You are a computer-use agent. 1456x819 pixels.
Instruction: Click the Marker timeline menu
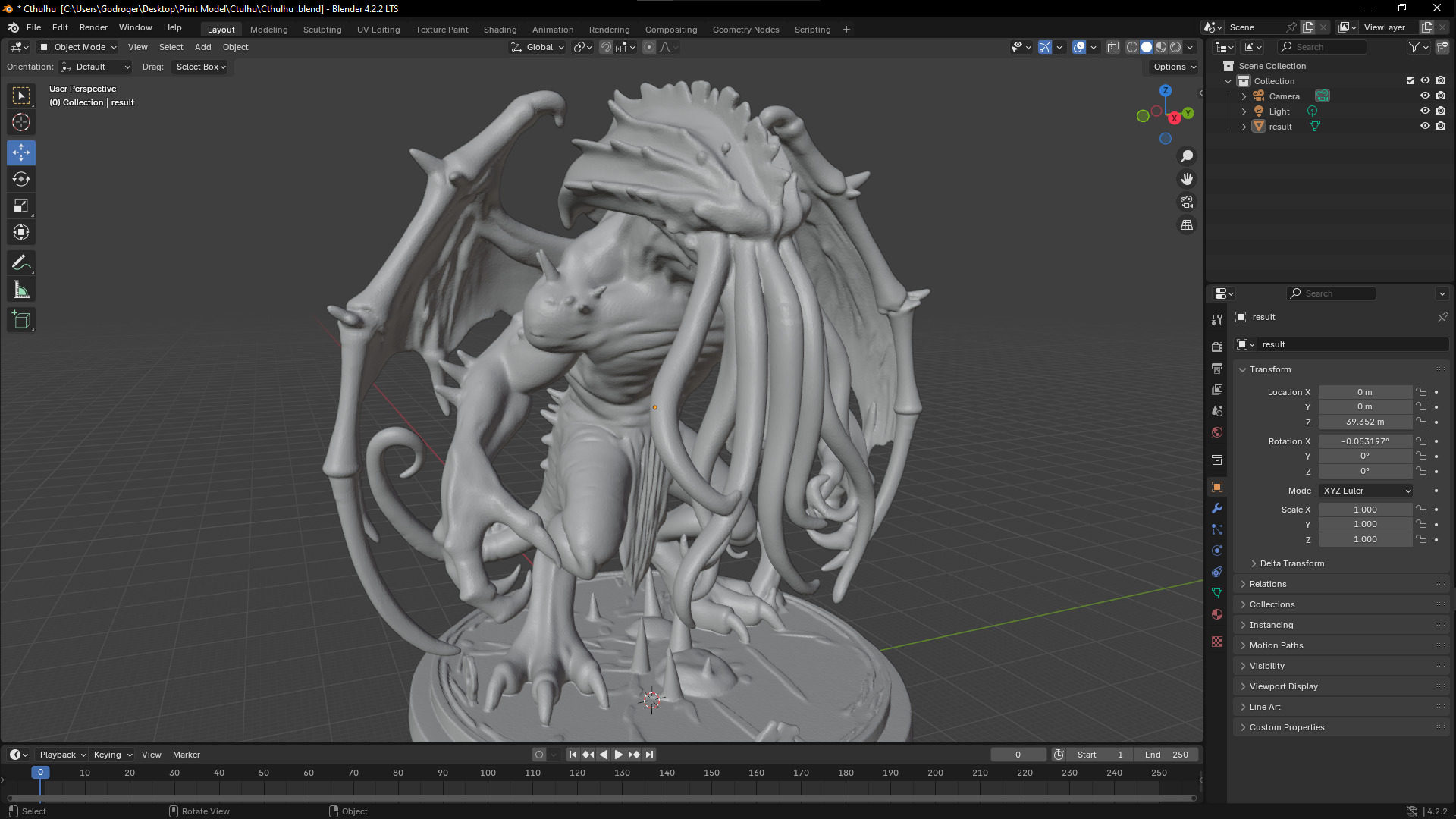point(186,755)
